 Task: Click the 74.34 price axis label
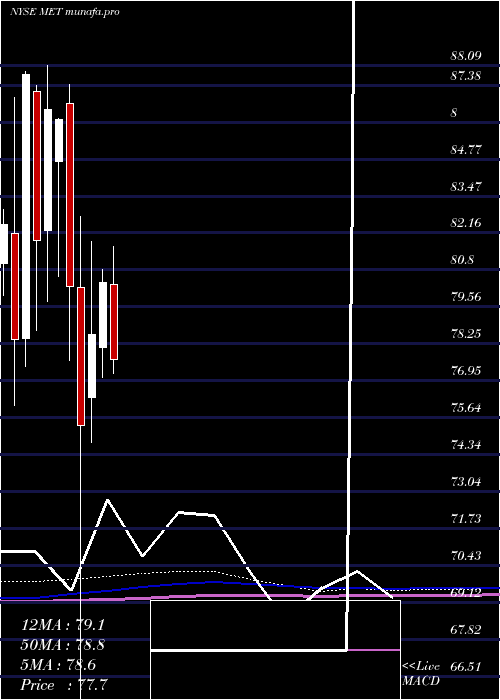point(466,445)
